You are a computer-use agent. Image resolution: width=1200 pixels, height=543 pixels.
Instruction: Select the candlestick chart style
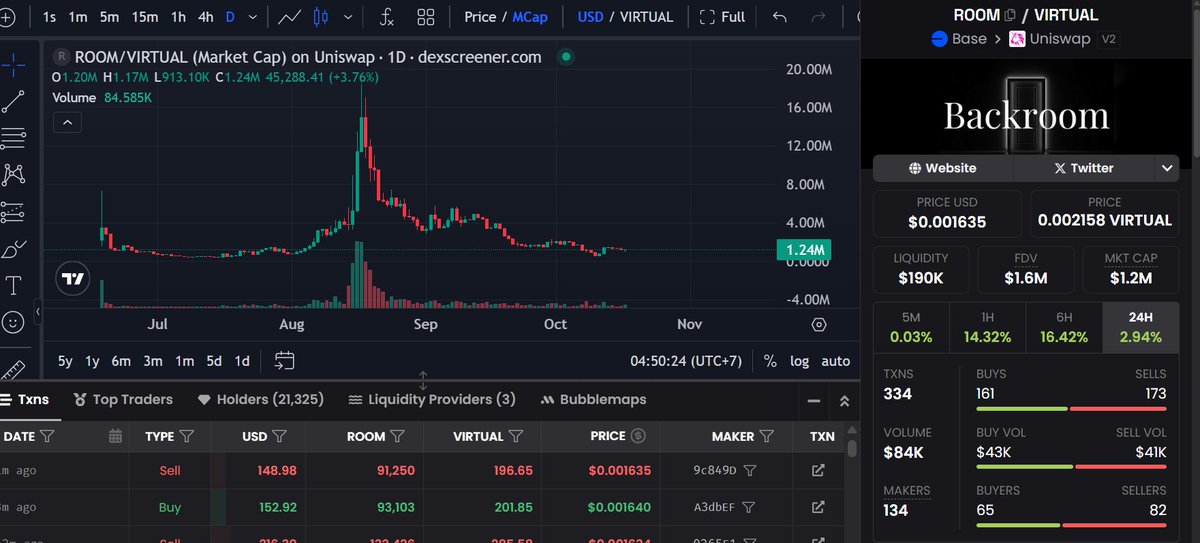321,17
